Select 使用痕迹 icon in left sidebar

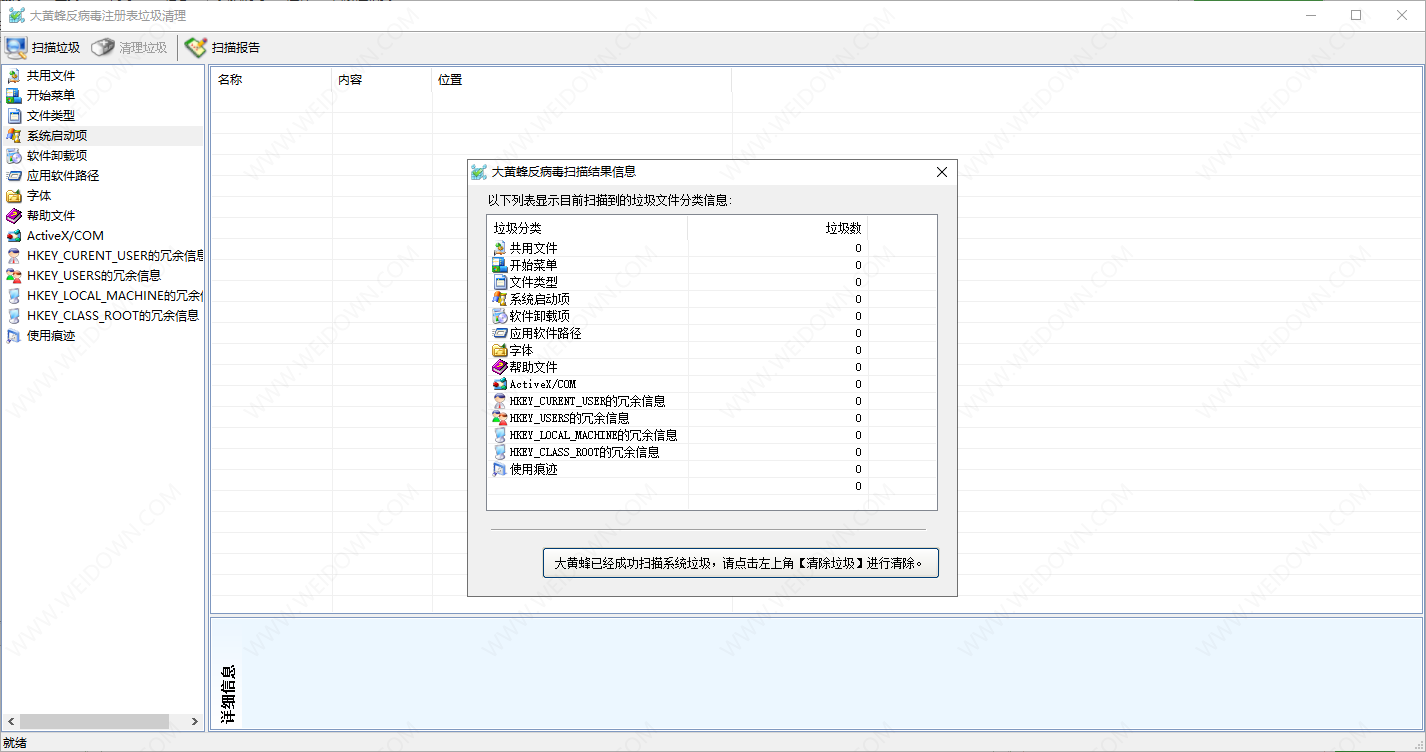coord(13,336)
